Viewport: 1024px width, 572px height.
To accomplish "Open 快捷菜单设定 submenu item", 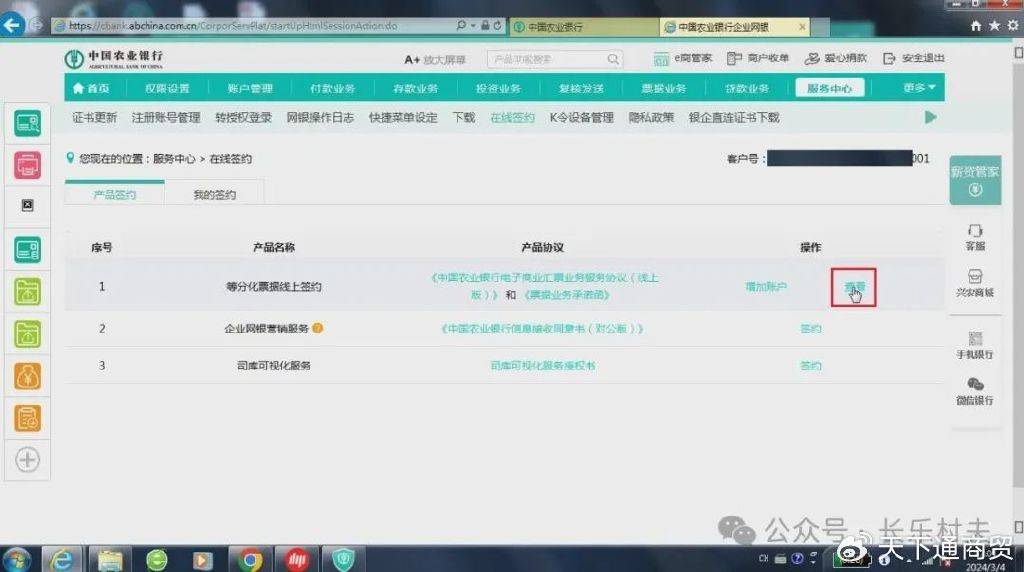I will point(403,118).
